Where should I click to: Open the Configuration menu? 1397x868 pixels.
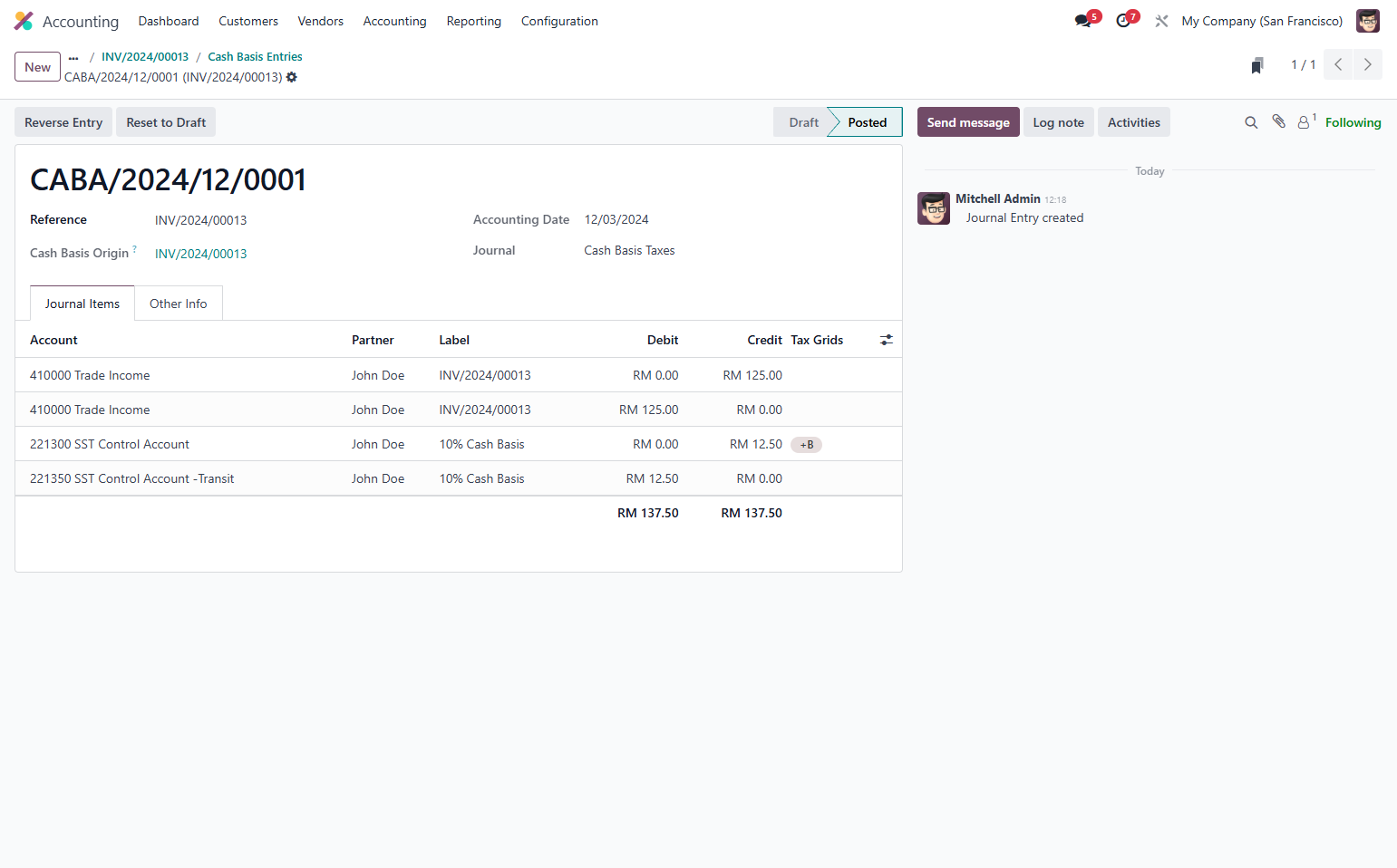[559, 21]
